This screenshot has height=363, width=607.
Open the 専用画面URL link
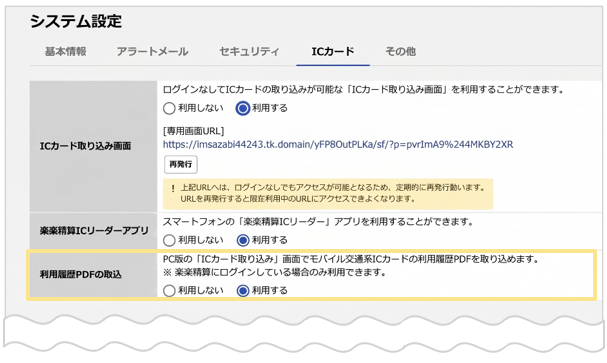pos(338,145)
